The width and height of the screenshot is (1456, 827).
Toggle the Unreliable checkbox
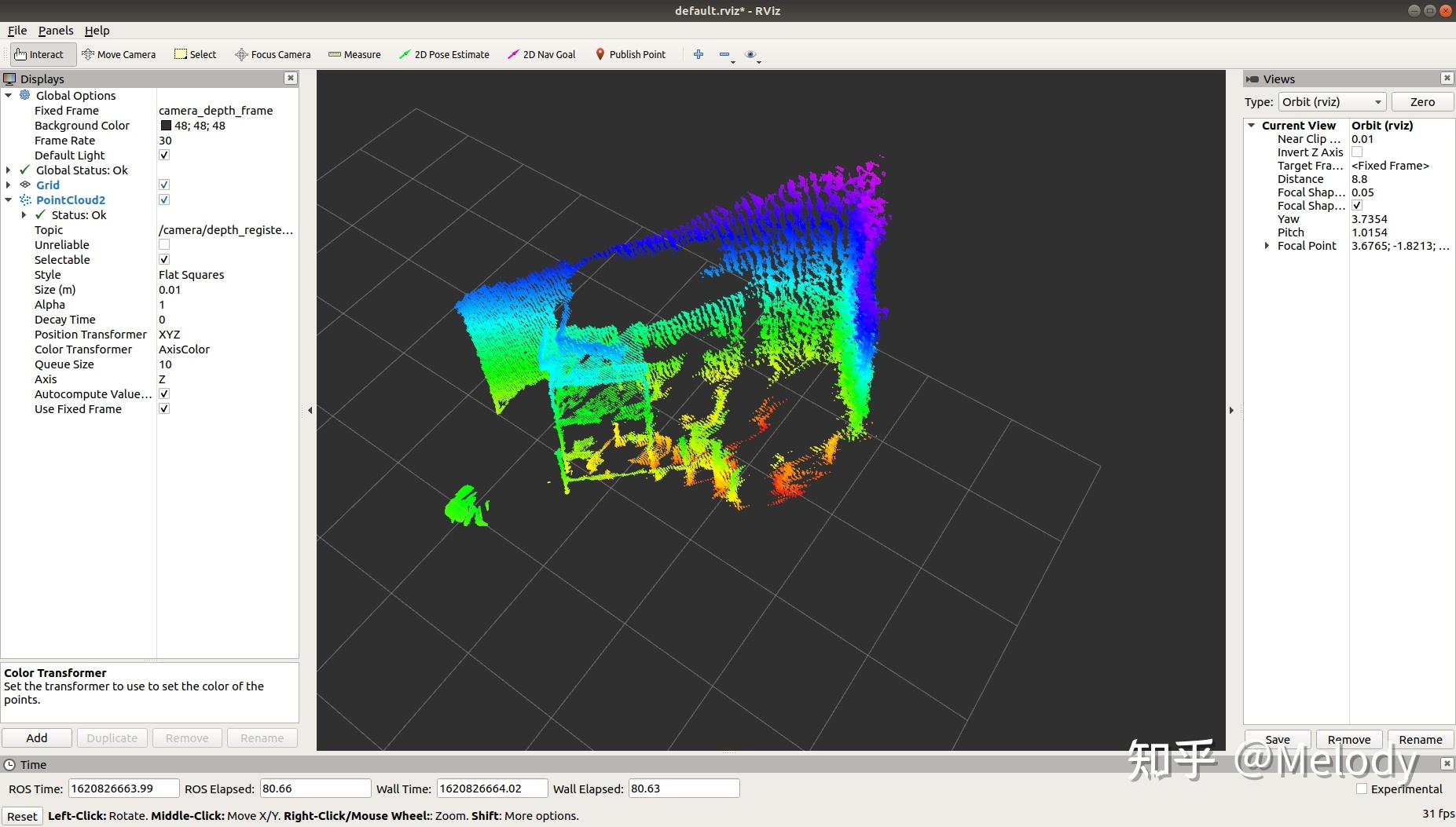click(164, 245)
